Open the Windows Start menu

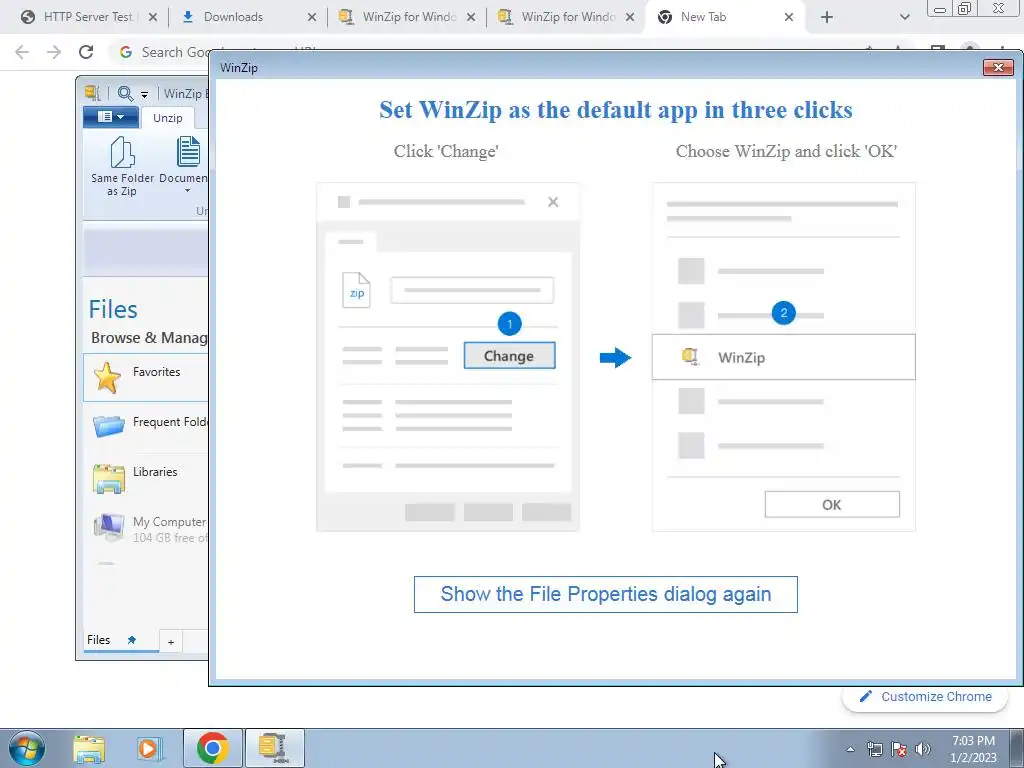pyautogui.click(x=27, y=748)
